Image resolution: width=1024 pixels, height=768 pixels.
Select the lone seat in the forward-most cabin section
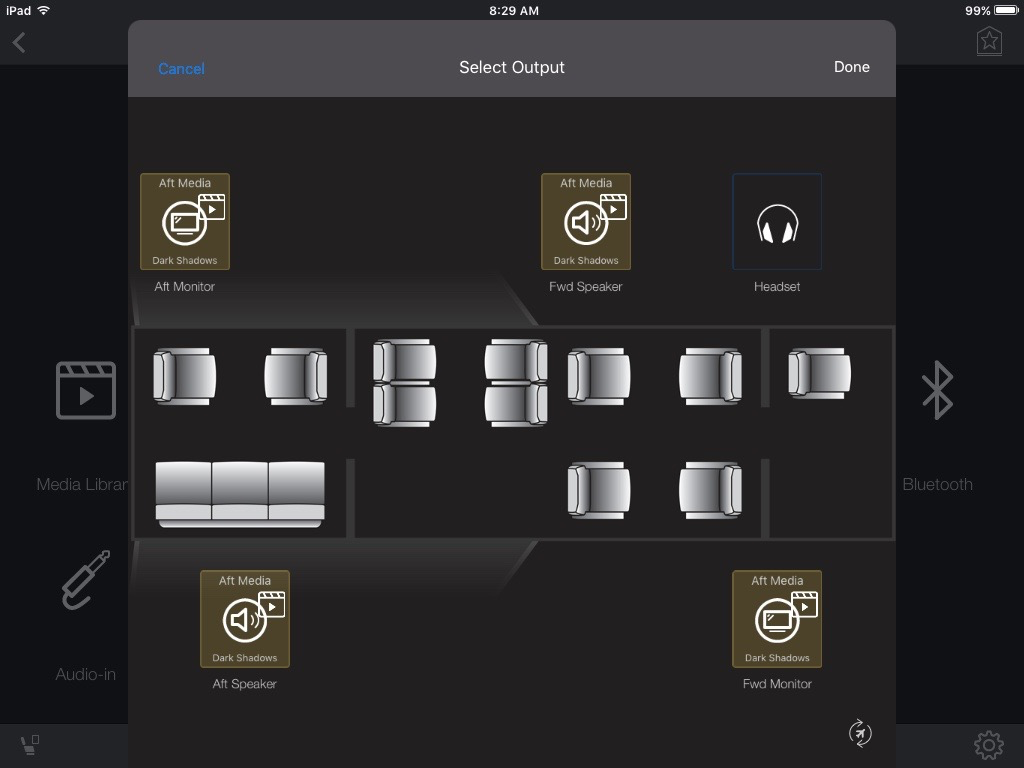[820, 374]
